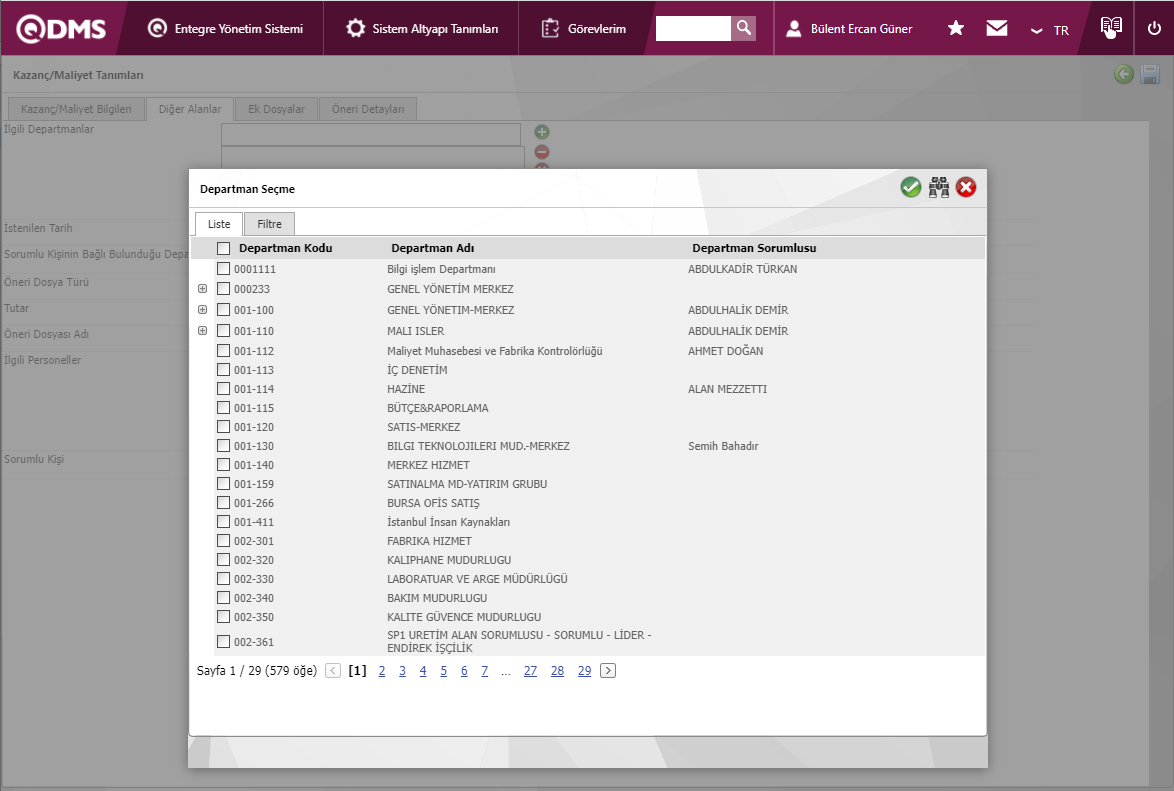The height and width of the screenshot is (791, 1174).
Task: Confirm department selection with green checkmark
Action: (910, 187)
